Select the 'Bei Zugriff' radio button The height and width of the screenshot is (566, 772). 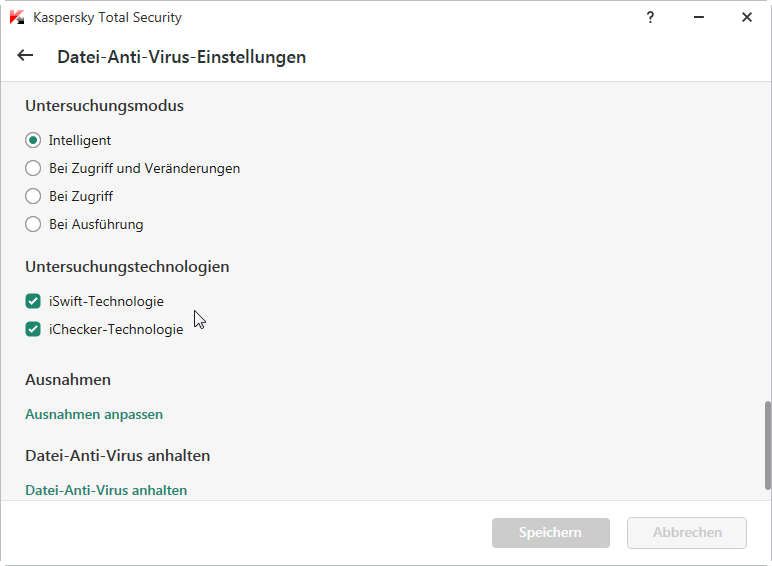coord(33,196)
